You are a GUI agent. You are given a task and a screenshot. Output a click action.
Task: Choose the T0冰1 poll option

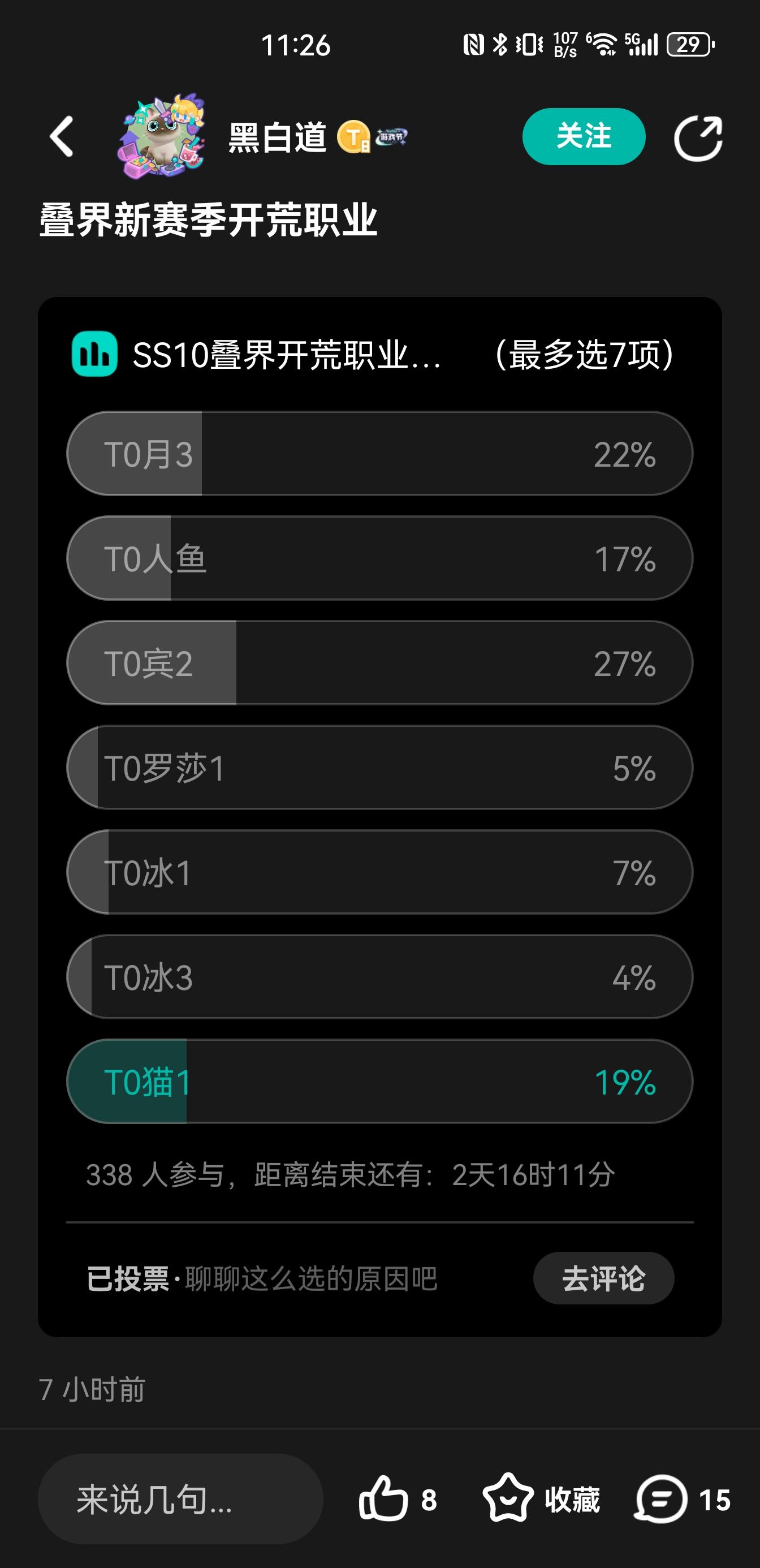379,872
